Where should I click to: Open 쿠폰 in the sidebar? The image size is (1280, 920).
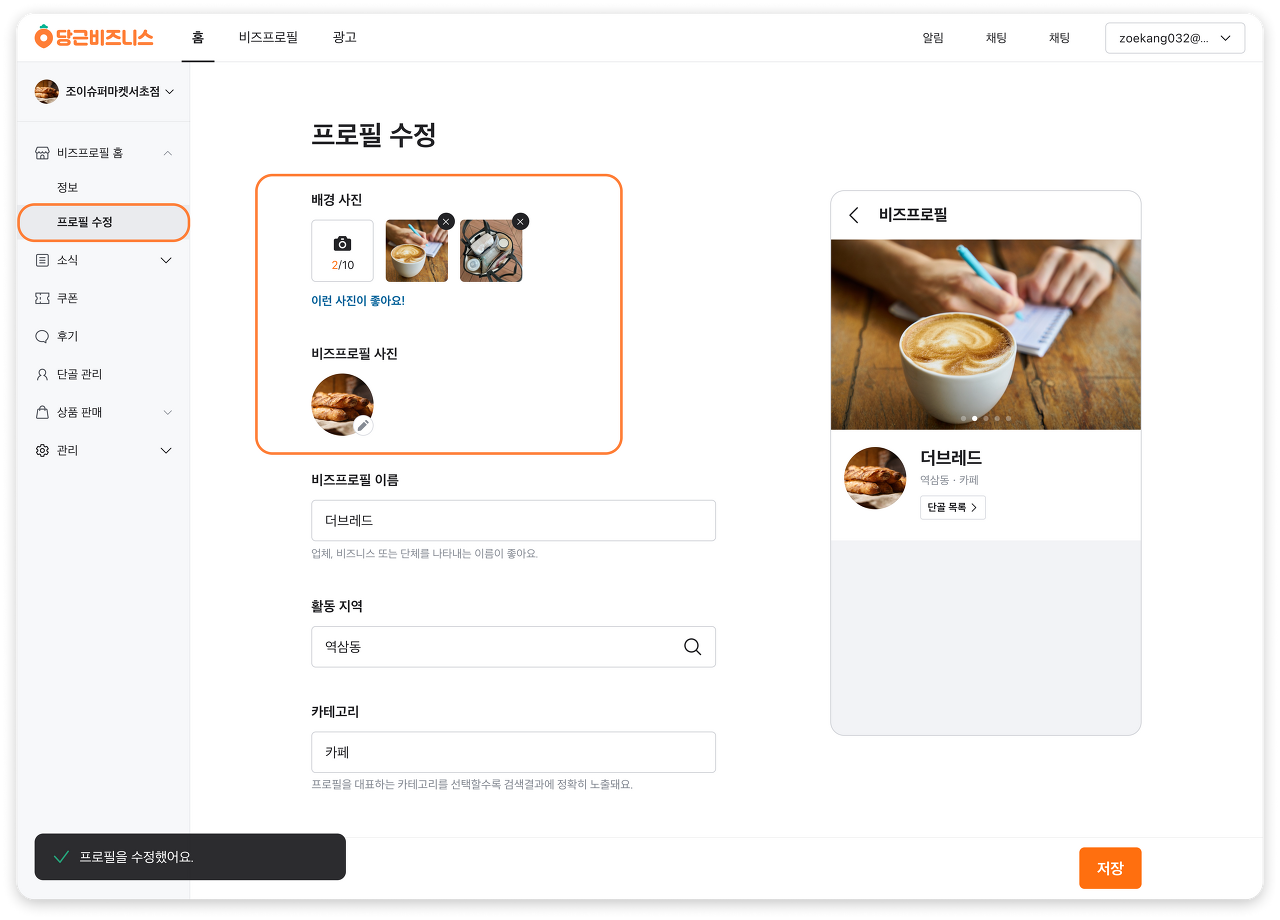[x=67, y=298]
